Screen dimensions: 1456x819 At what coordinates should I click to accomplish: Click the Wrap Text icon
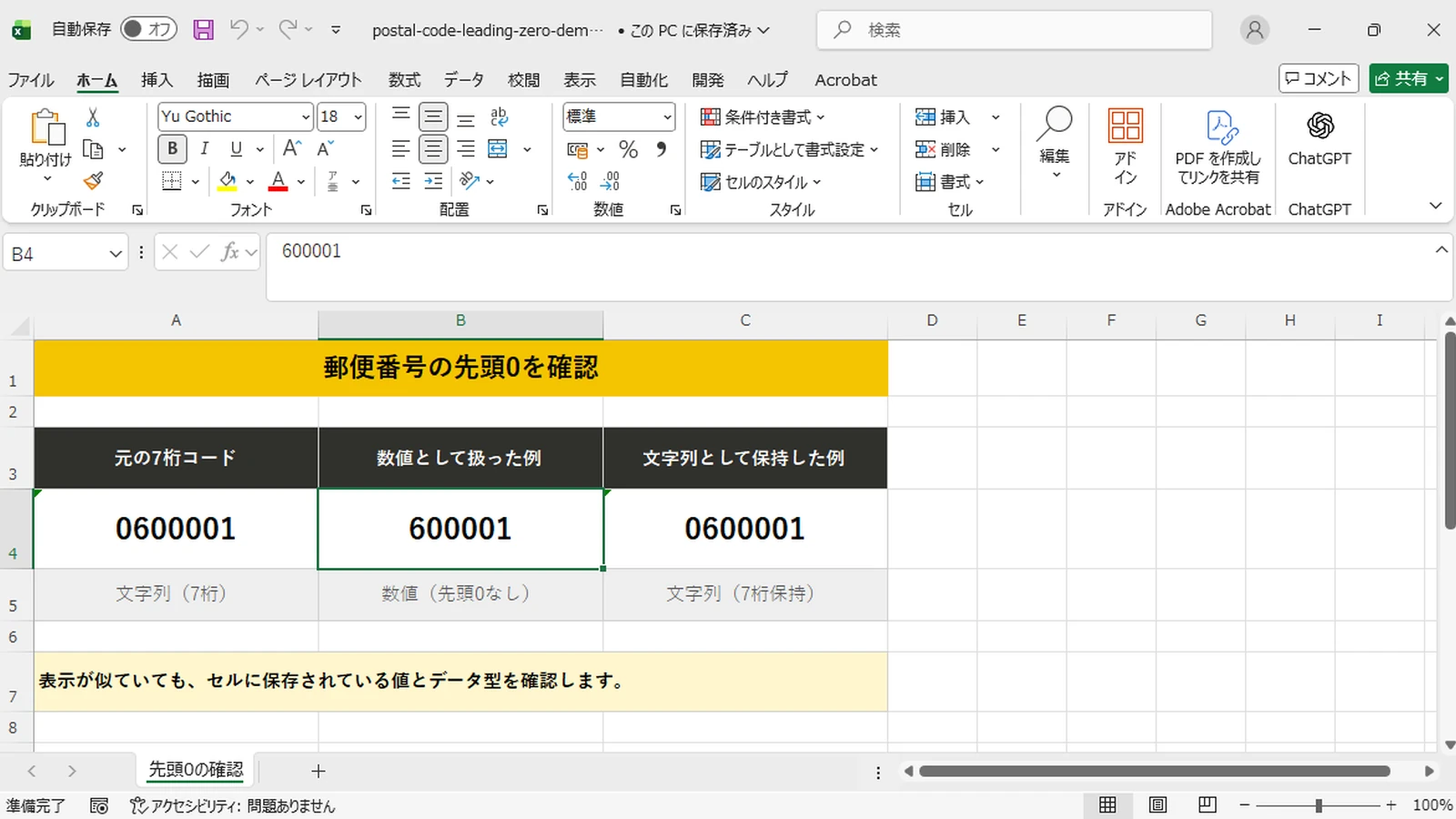coord(499,116)
